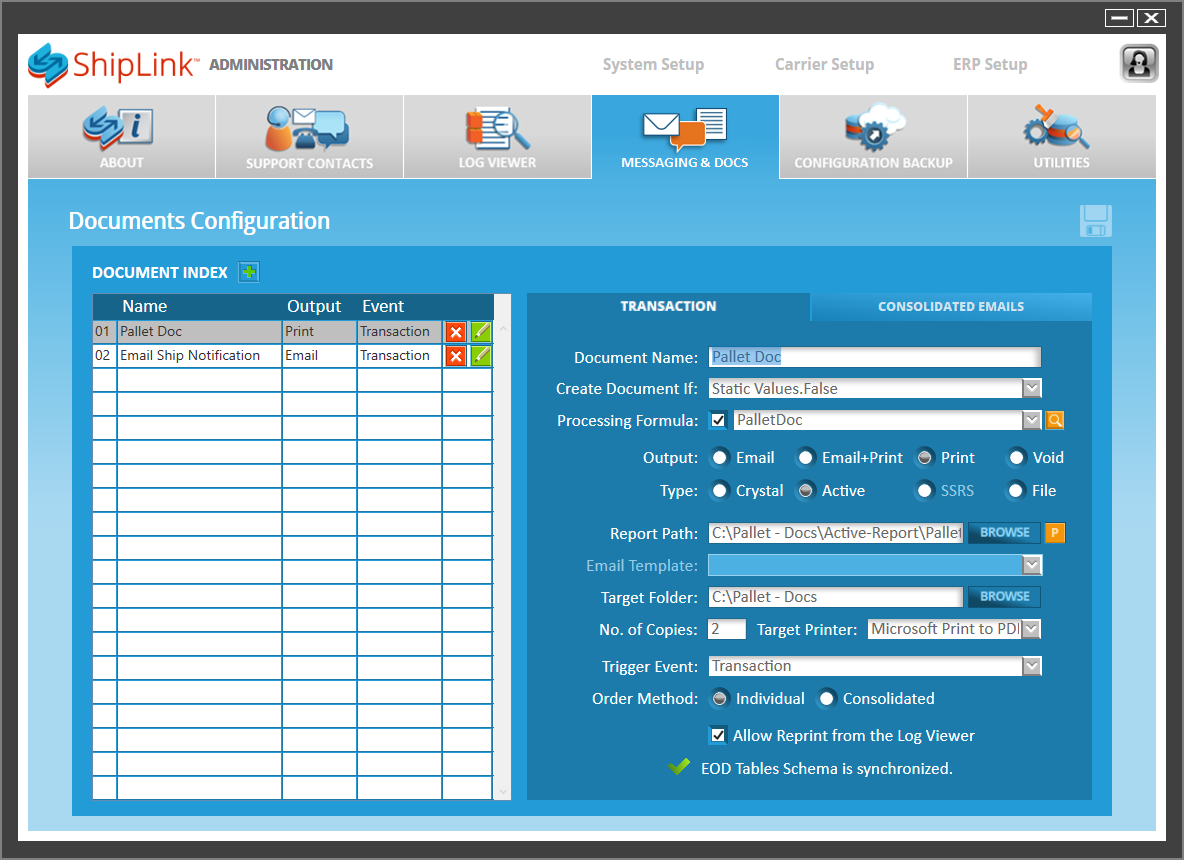Save configuration with the floppy disk icon
1184x860 pixels.
click(1095, 220)
